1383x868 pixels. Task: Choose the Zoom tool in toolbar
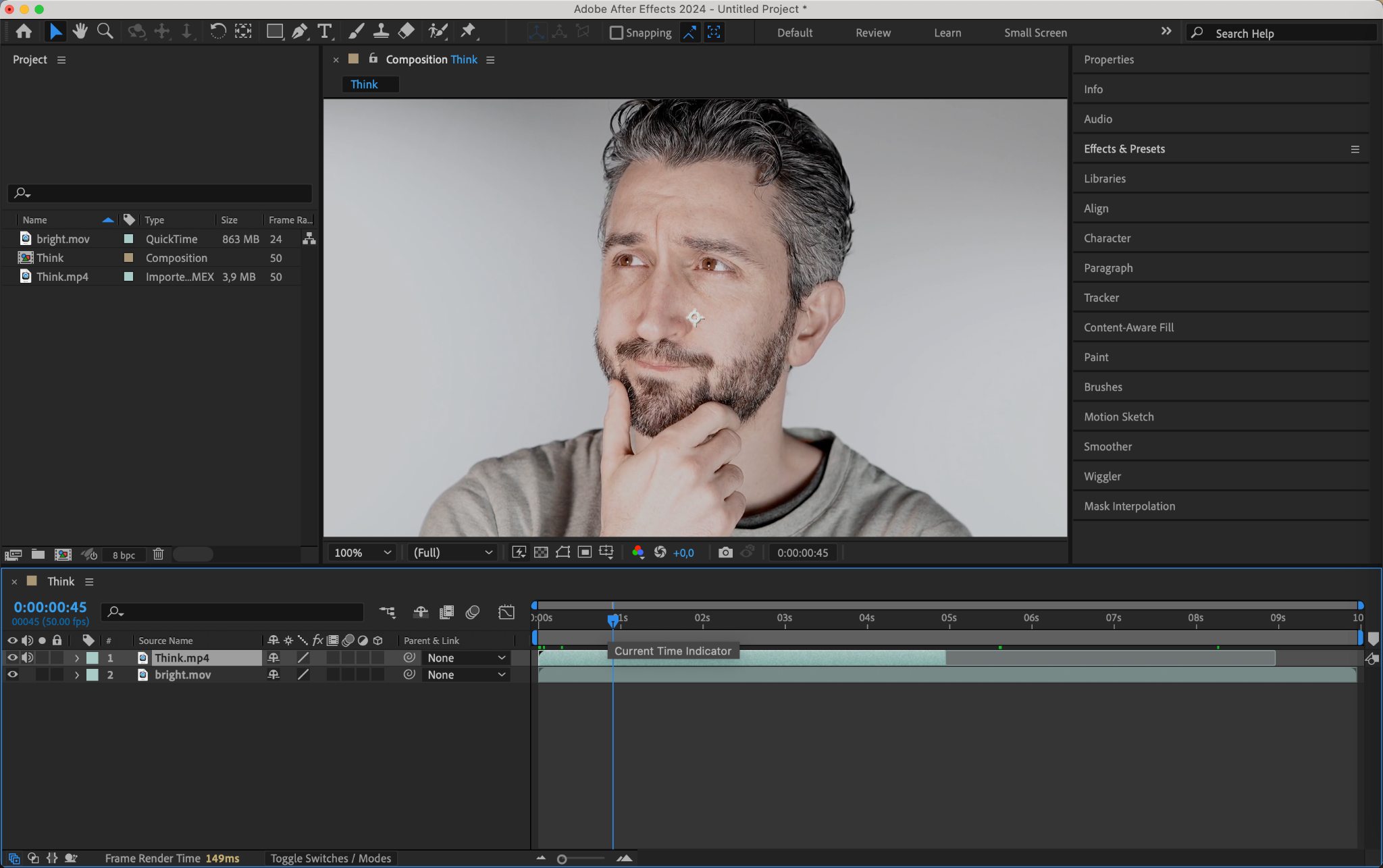coord(105,32)
